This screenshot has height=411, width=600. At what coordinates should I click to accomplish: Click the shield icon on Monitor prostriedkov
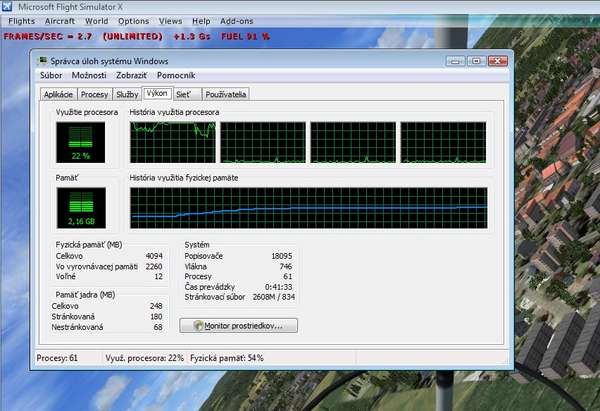198,326
